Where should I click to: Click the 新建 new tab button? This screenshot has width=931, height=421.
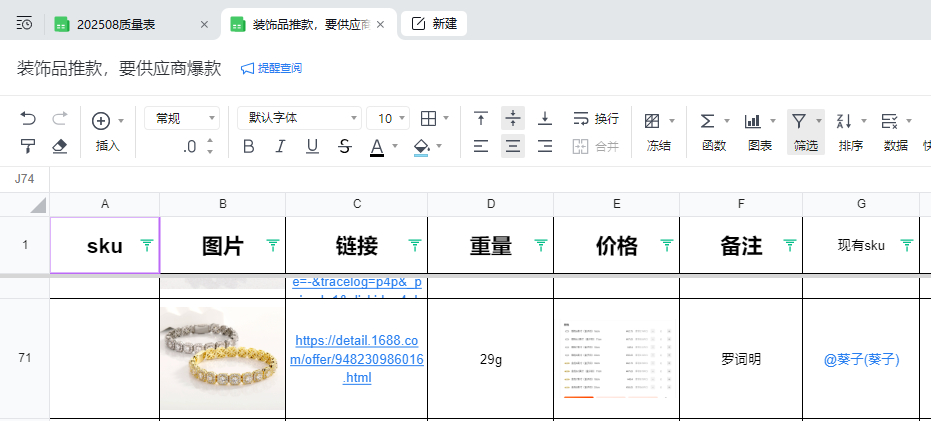point(434,24)
